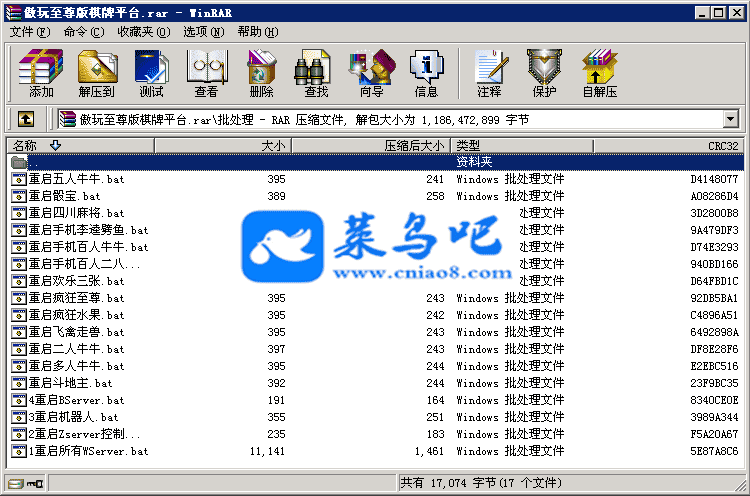The height and width of the screenshot is (496, 750).
Task: Launch the 向导 (Wizard) toolbar icon
Action: (371, 73)
